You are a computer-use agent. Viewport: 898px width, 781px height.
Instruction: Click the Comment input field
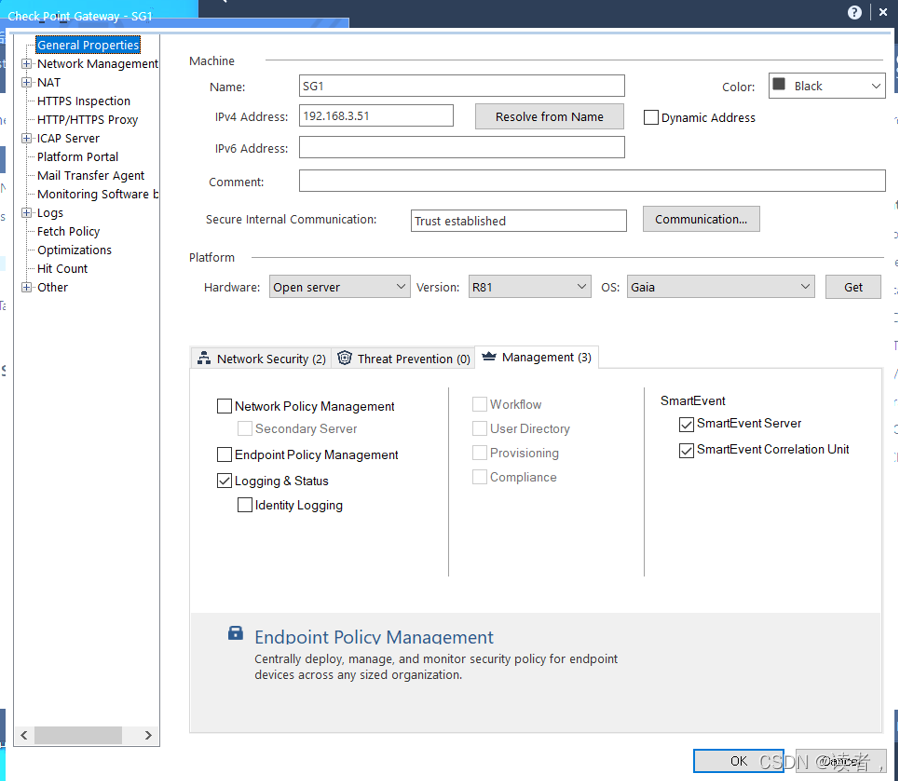tap(592, 181)
